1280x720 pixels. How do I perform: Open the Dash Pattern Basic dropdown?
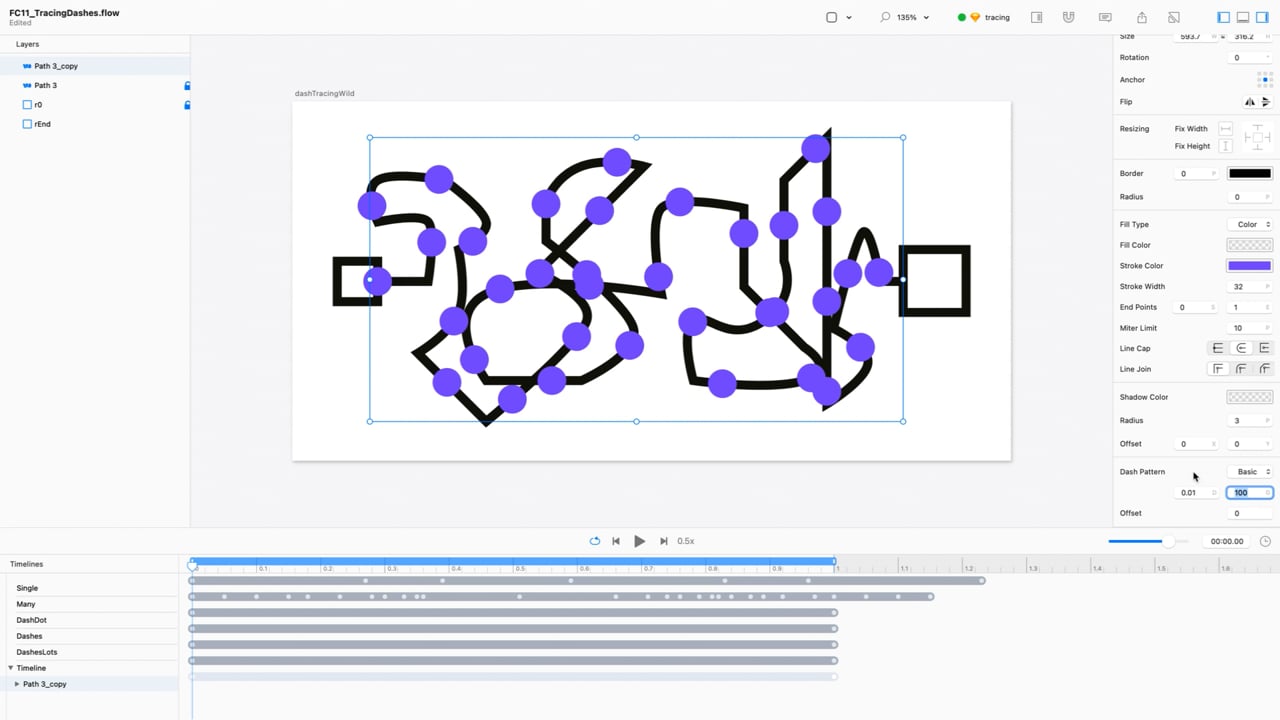[1249, 472]
